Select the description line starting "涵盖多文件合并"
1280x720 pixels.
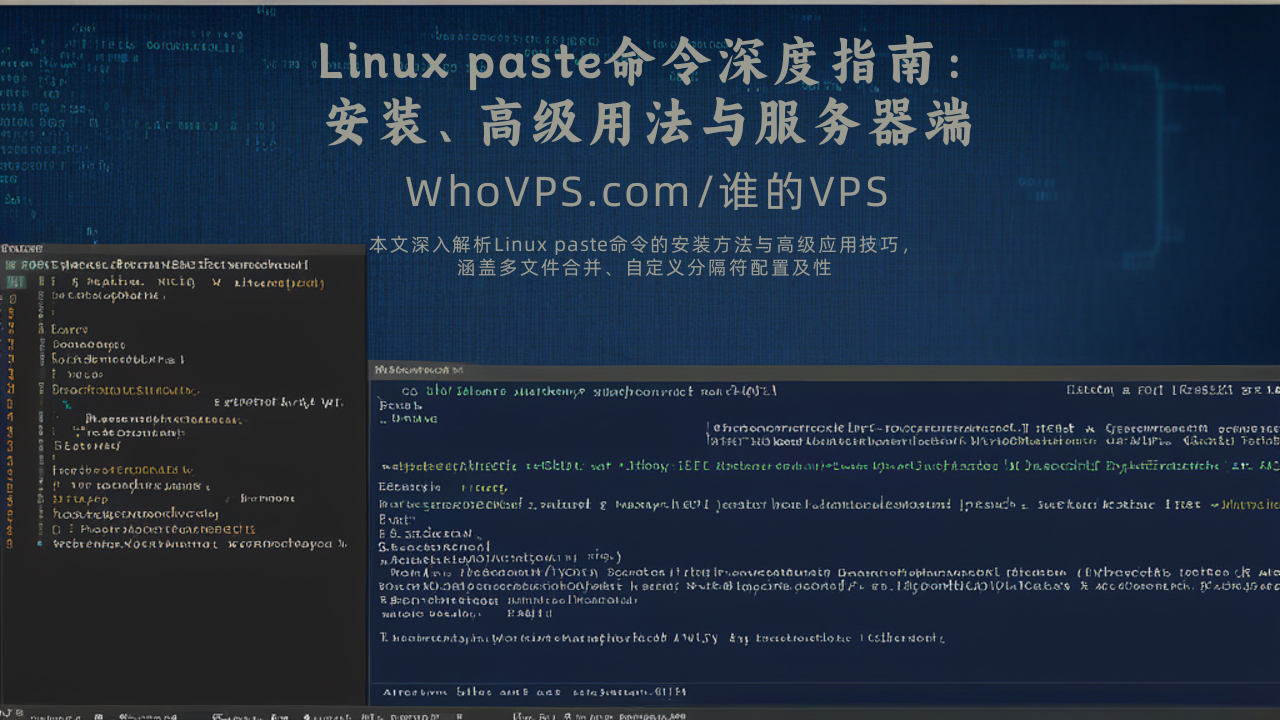pyautogui.click(x=644, y=268)
